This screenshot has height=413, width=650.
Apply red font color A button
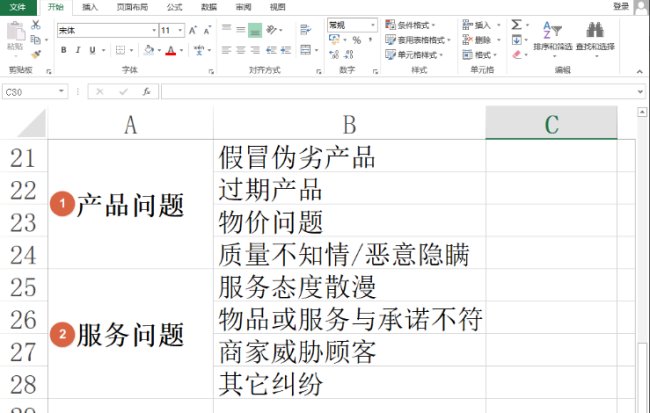pyautogui.click(x=171, y=50)
